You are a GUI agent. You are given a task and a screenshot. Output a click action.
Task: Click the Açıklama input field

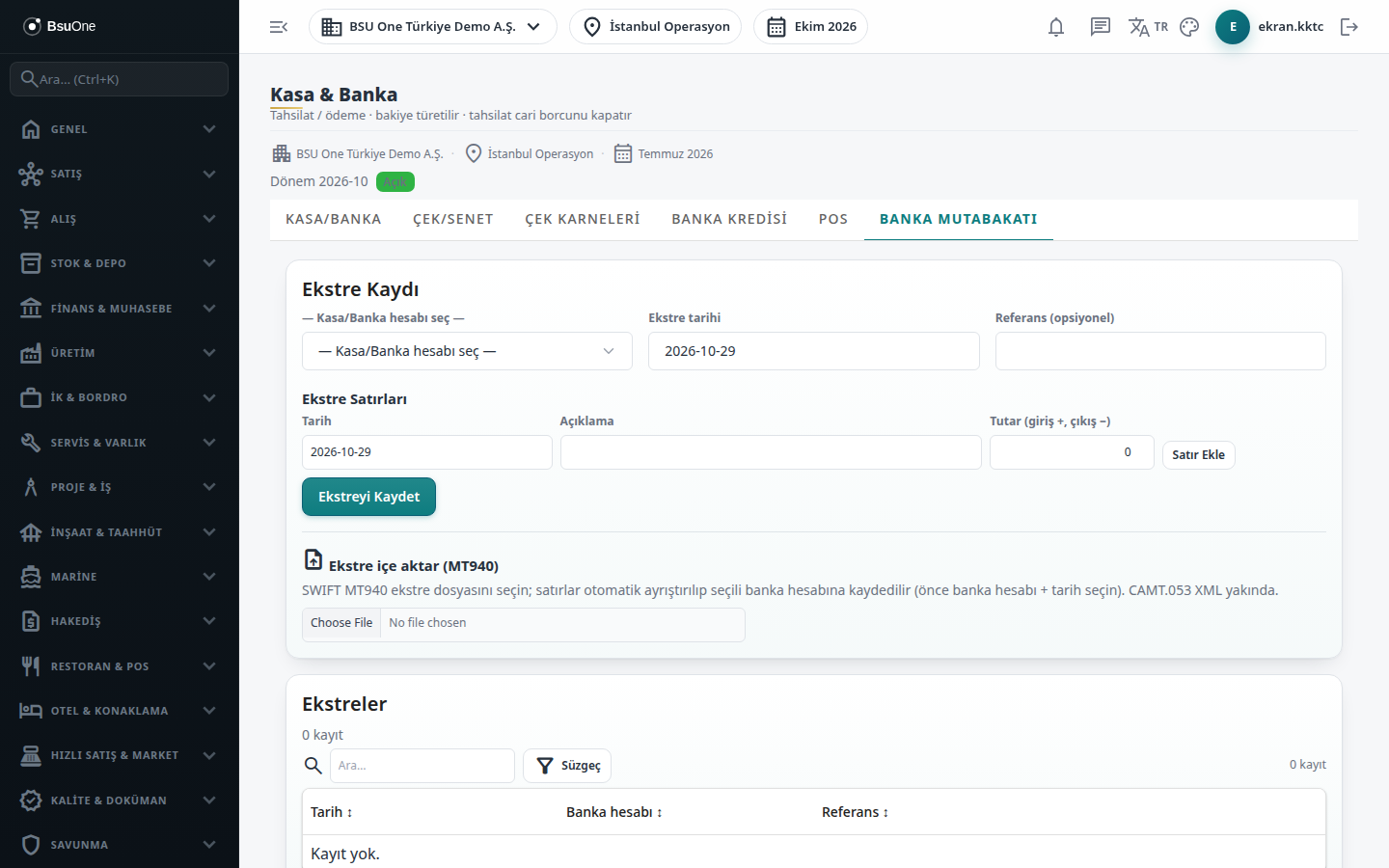tap(771, 452)
